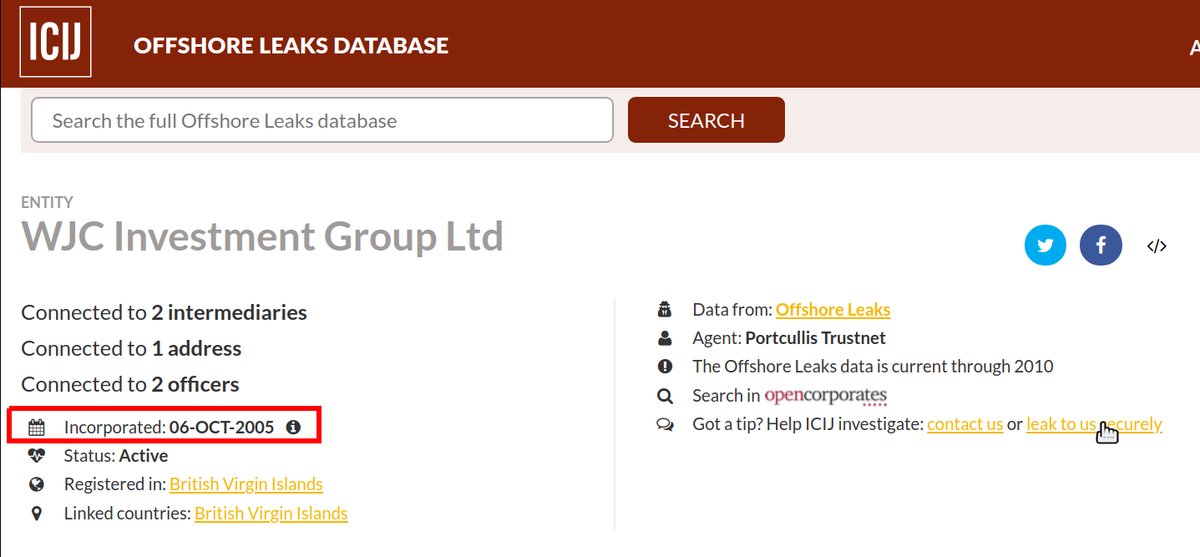Share entity on Twitter
The image size is (1200, 557).
[1045, 246]
